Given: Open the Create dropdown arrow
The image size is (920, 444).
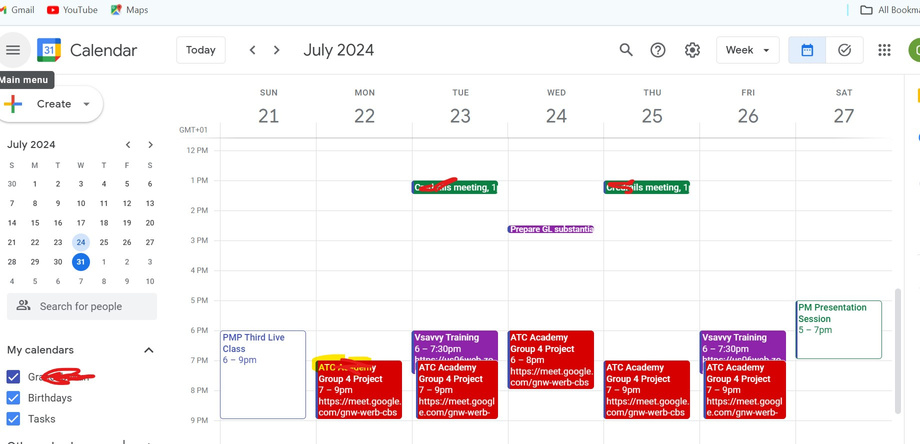Looking at the screenshot, I should 86,104.
